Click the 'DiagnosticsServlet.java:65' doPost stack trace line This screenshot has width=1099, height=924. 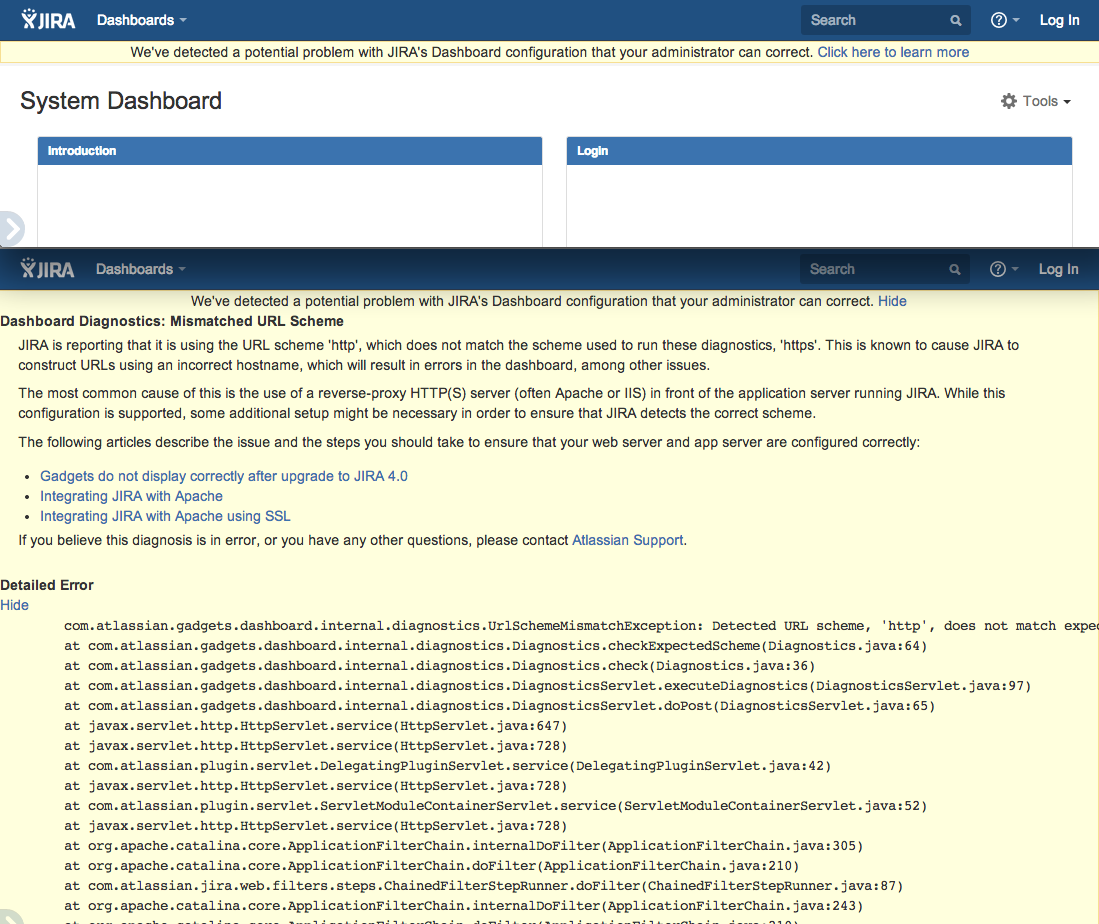500,705
